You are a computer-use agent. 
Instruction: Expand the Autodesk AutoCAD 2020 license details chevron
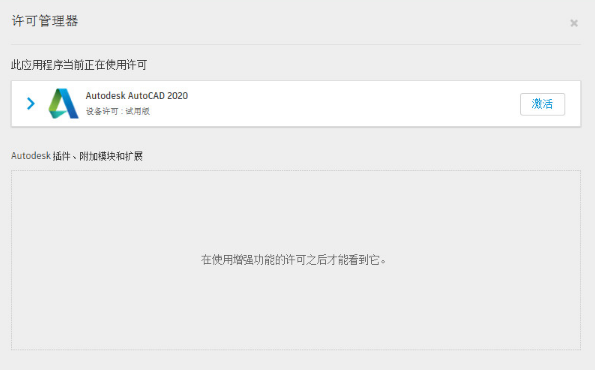coord(31,103)
